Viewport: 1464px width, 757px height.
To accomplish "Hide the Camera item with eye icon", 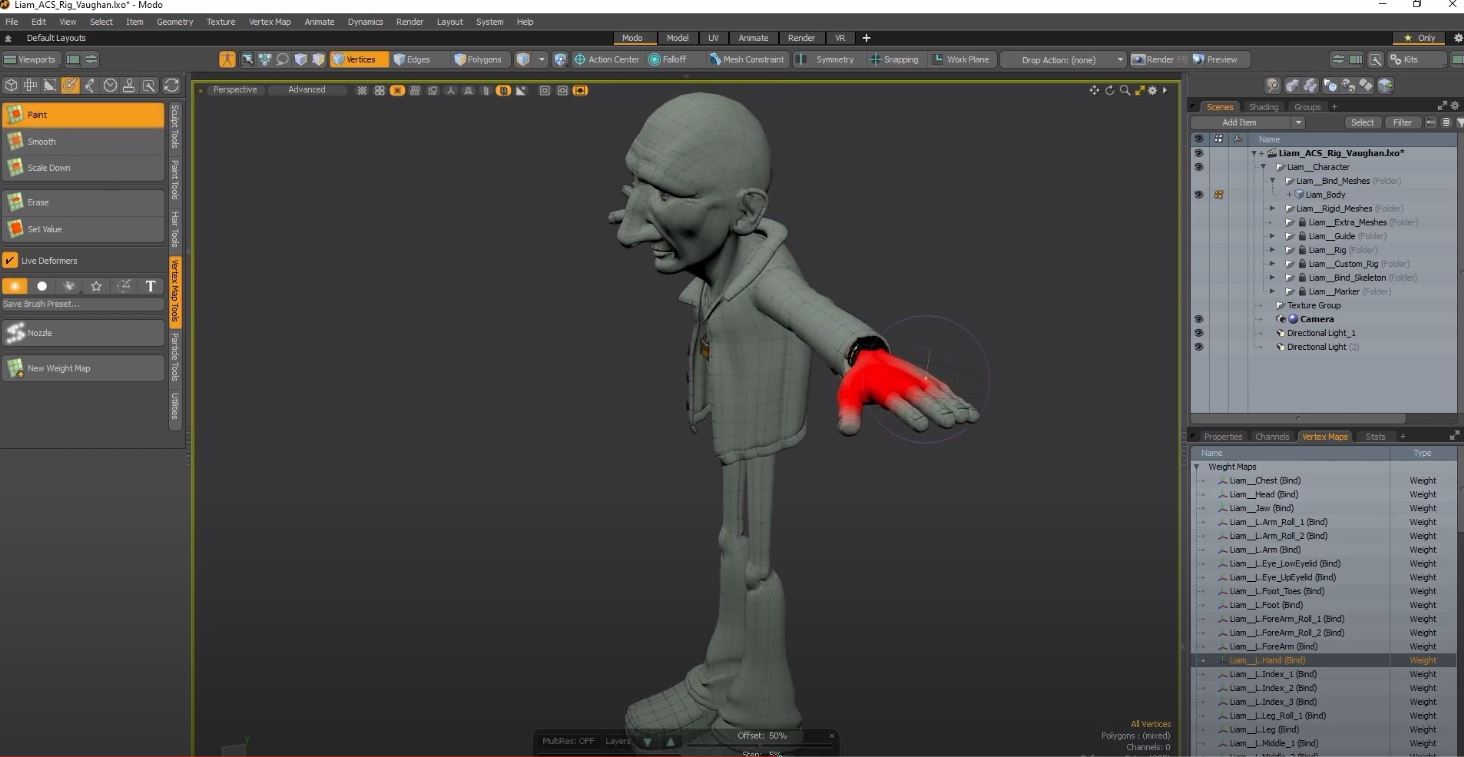I will pos(1198,319).
